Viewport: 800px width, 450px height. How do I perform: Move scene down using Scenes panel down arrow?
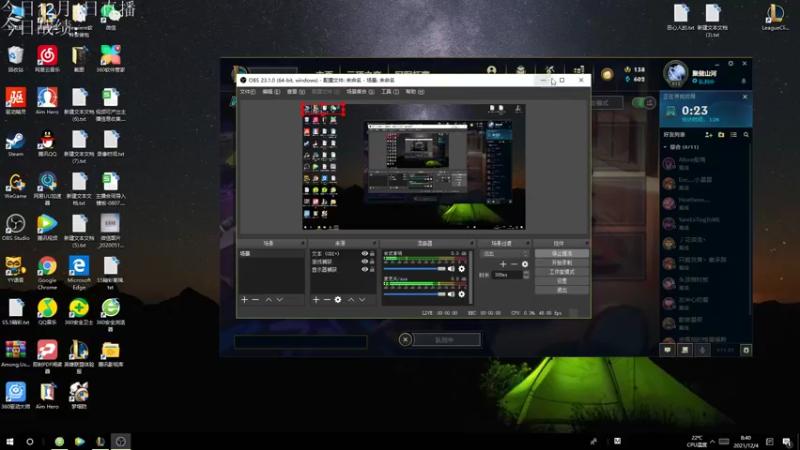pos(280,299)
